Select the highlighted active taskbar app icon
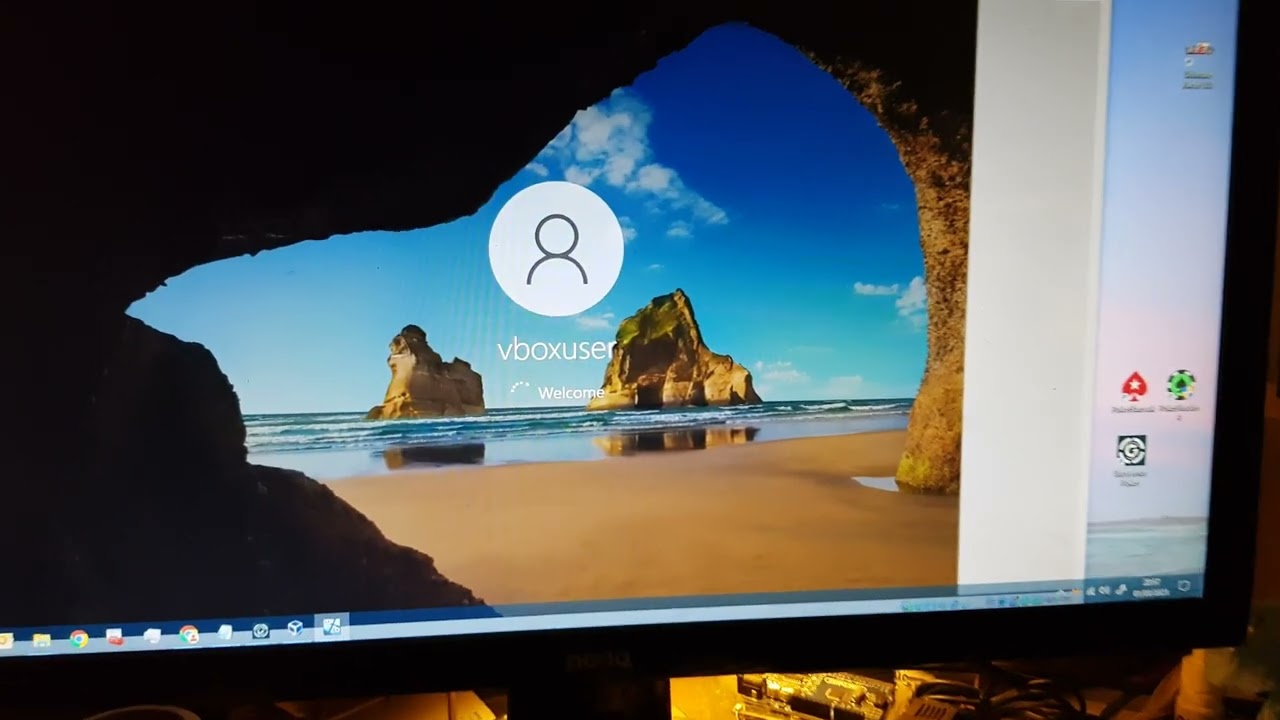Image resolution: width=1280 pixels, height=720 pixels. [x=331, y=627]
